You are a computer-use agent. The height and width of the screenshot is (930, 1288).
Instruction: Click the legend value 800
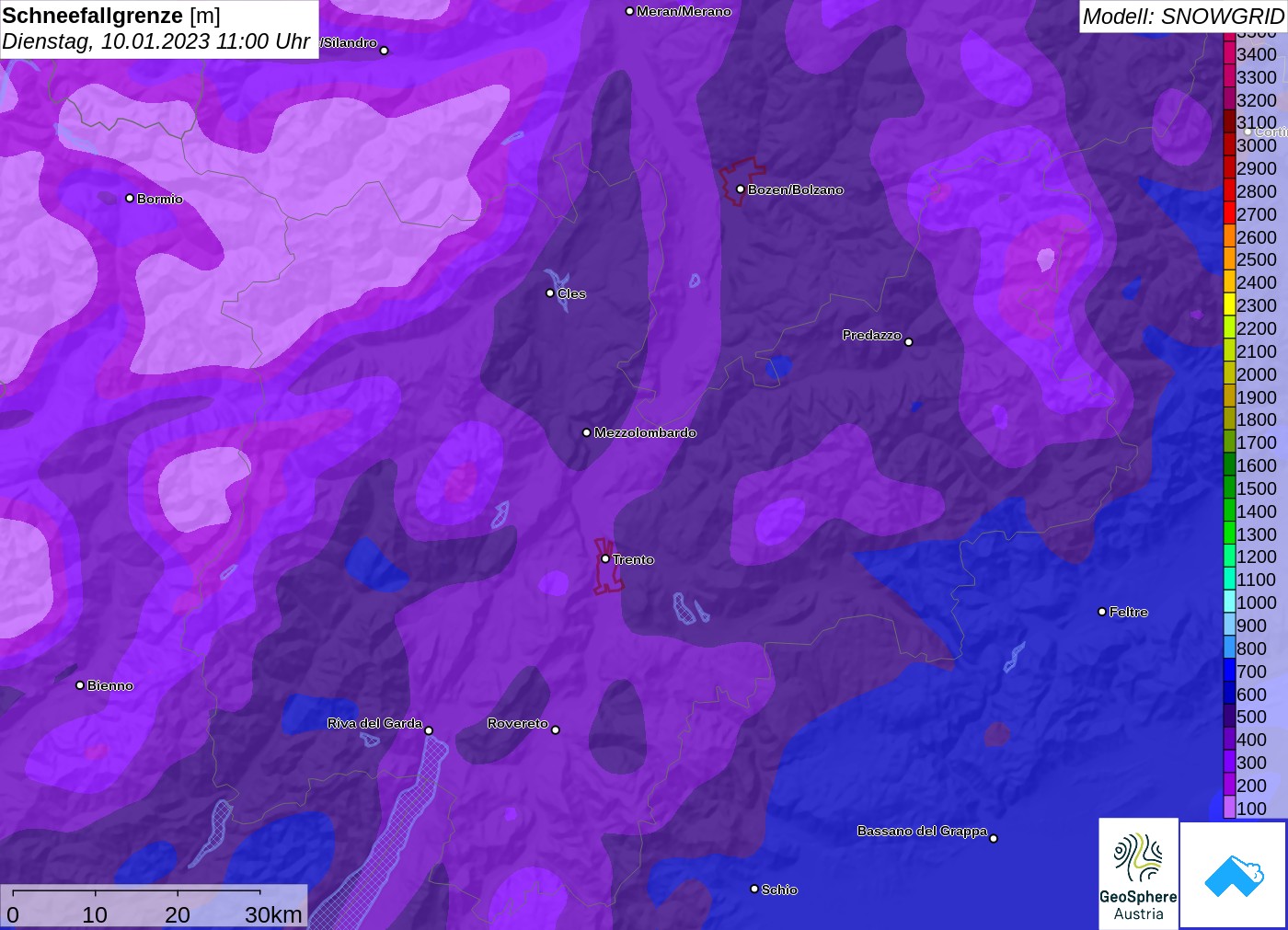(1251, 649)
